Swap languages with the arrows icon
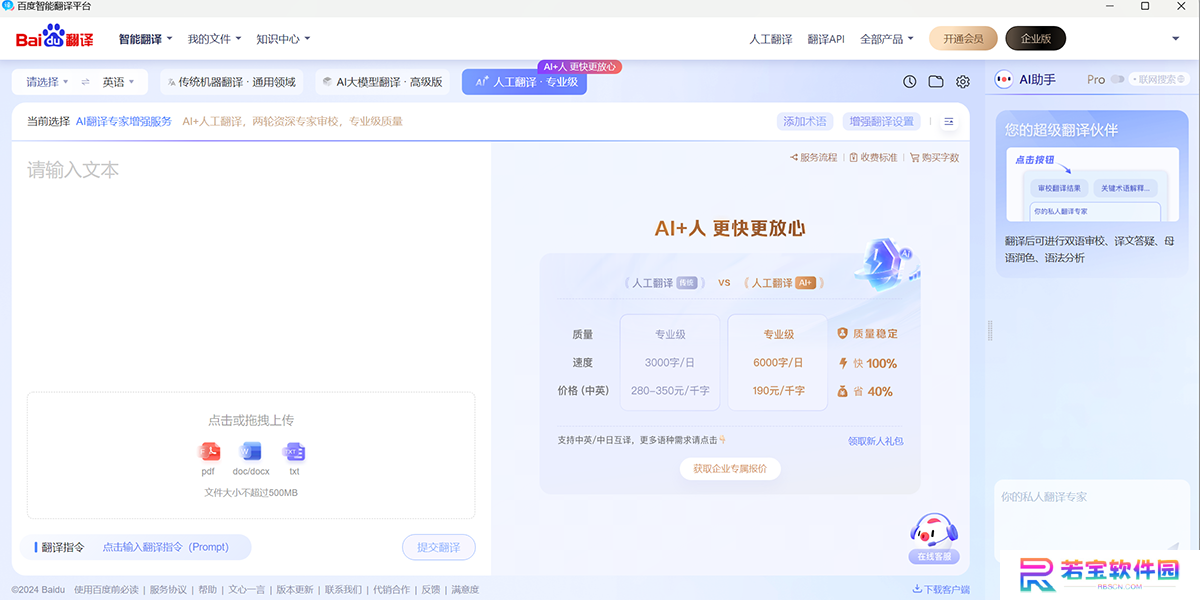 [86, 82]
